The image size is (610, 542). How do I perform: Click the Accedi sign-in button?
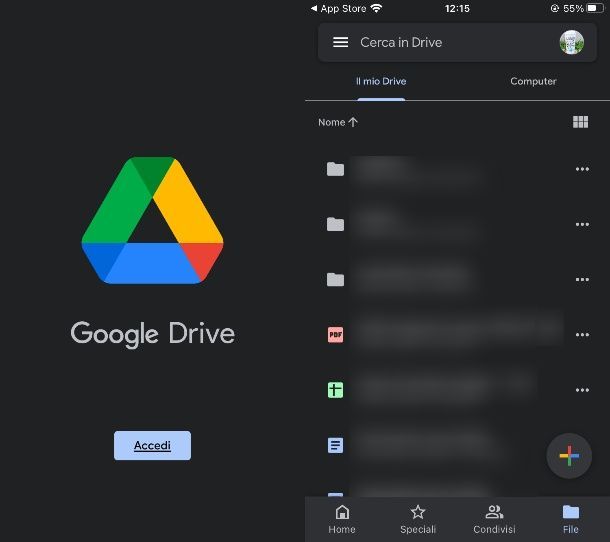[152, 445]
